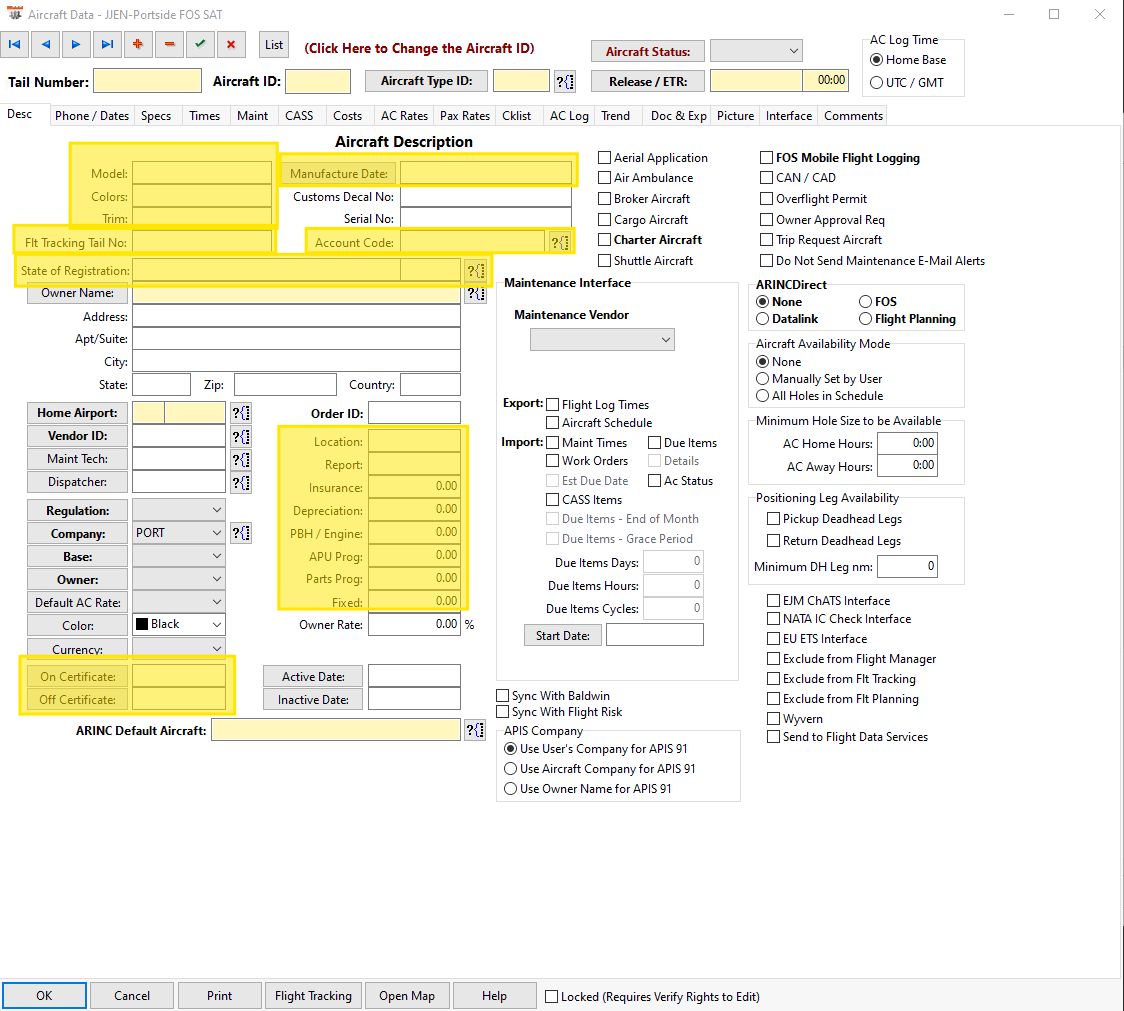Expand the Company PORT dropdown
Viewport: 1124px width, 1011px height.
tap(178, 533)
